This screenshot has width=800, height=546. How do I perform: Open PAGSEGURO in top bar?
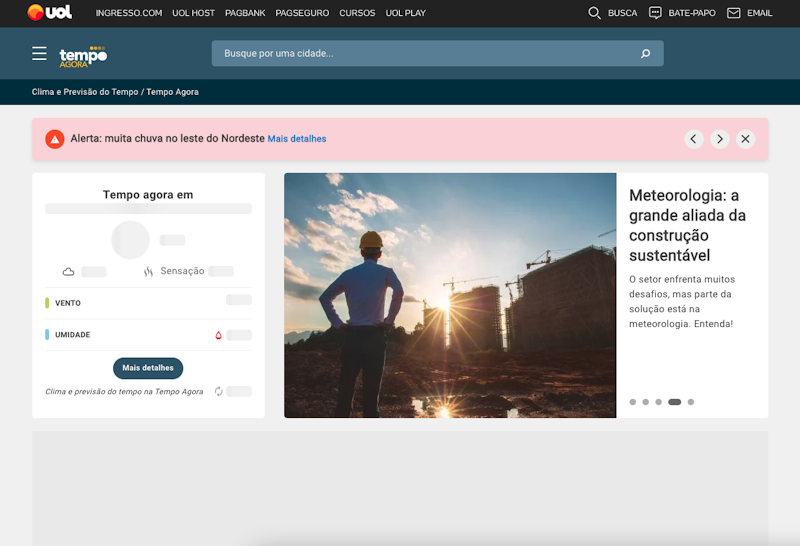click(302, 13)
